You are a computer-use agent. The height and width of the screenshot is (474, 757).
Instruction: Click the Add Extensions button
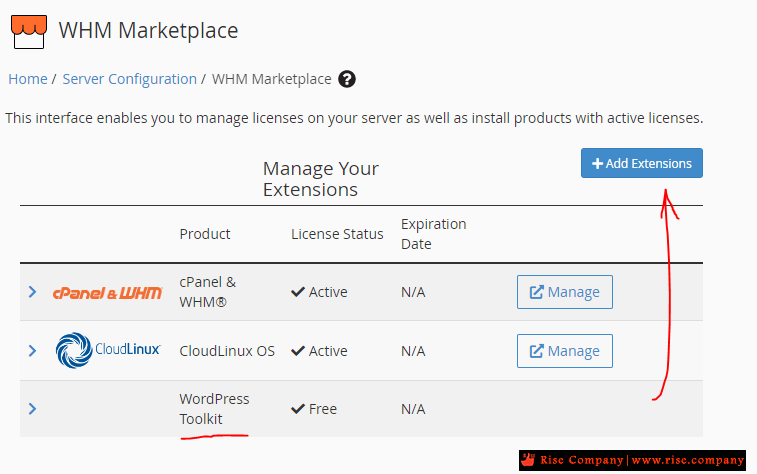coord(642,163)
